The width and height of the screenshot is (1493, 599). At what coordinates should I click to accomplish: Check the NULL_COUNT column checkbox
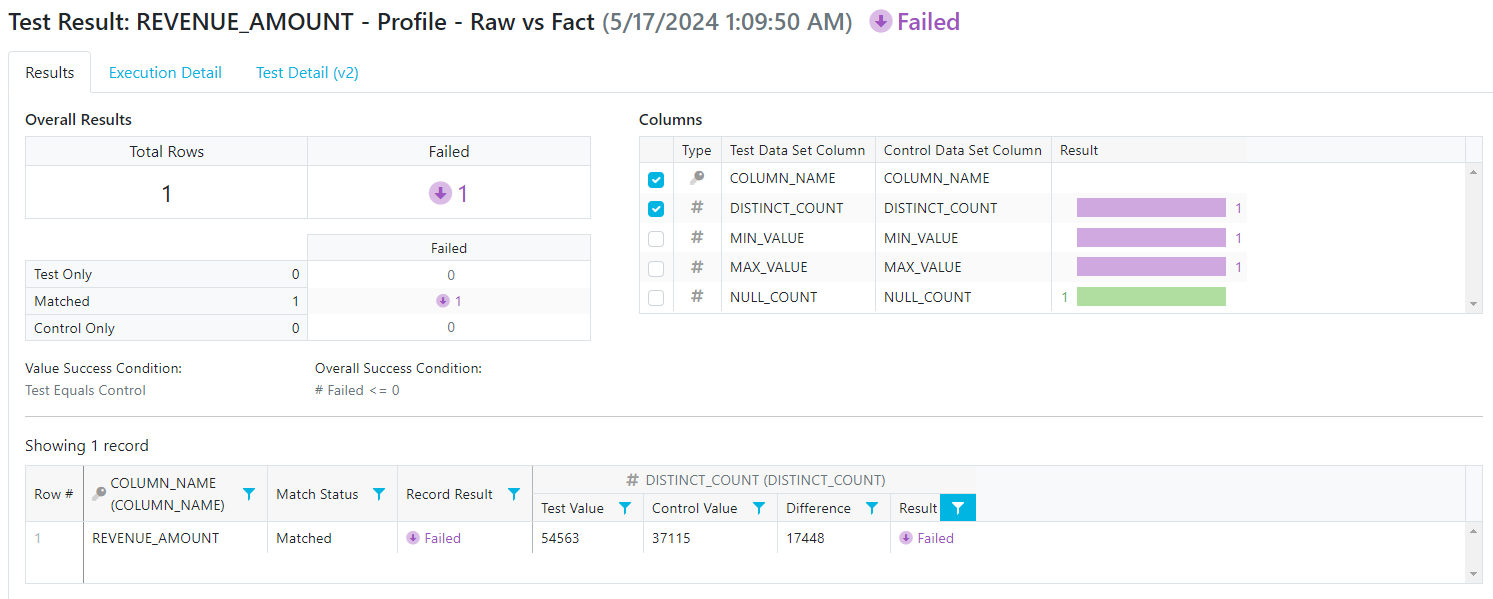coord(656,298)
